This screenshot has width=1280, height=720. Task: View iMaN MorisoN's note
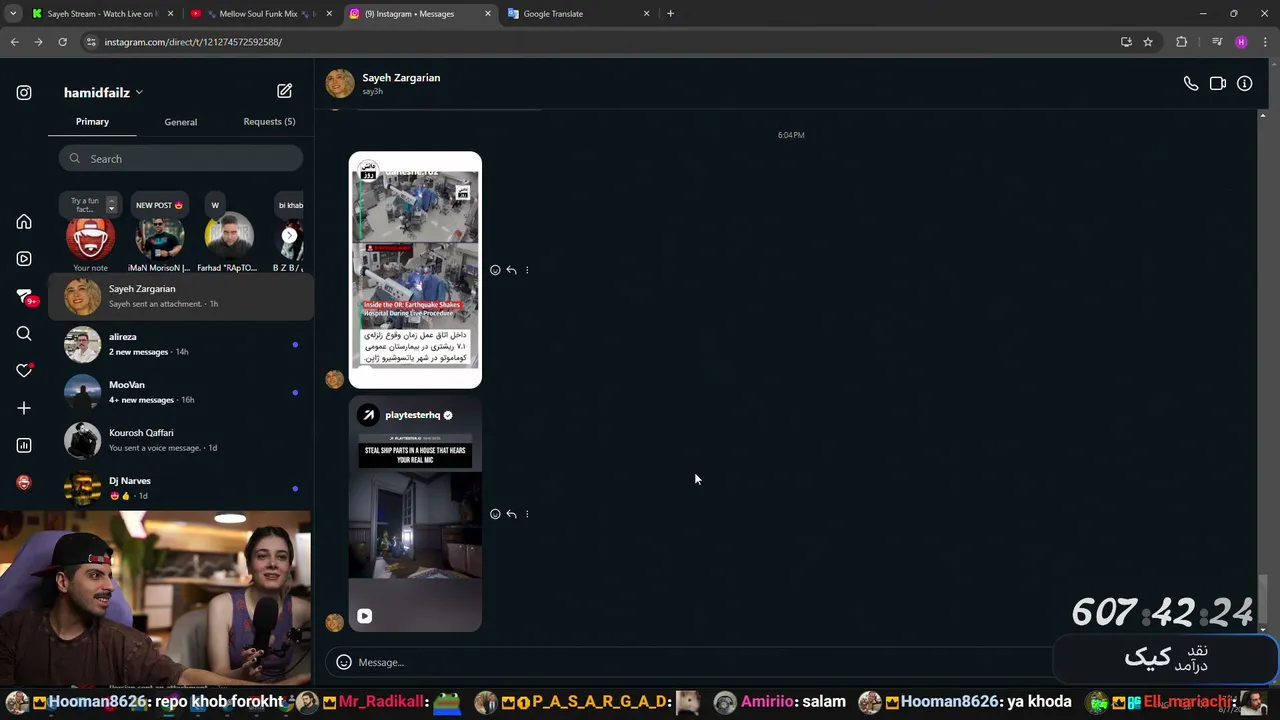(x=159, y=235)
